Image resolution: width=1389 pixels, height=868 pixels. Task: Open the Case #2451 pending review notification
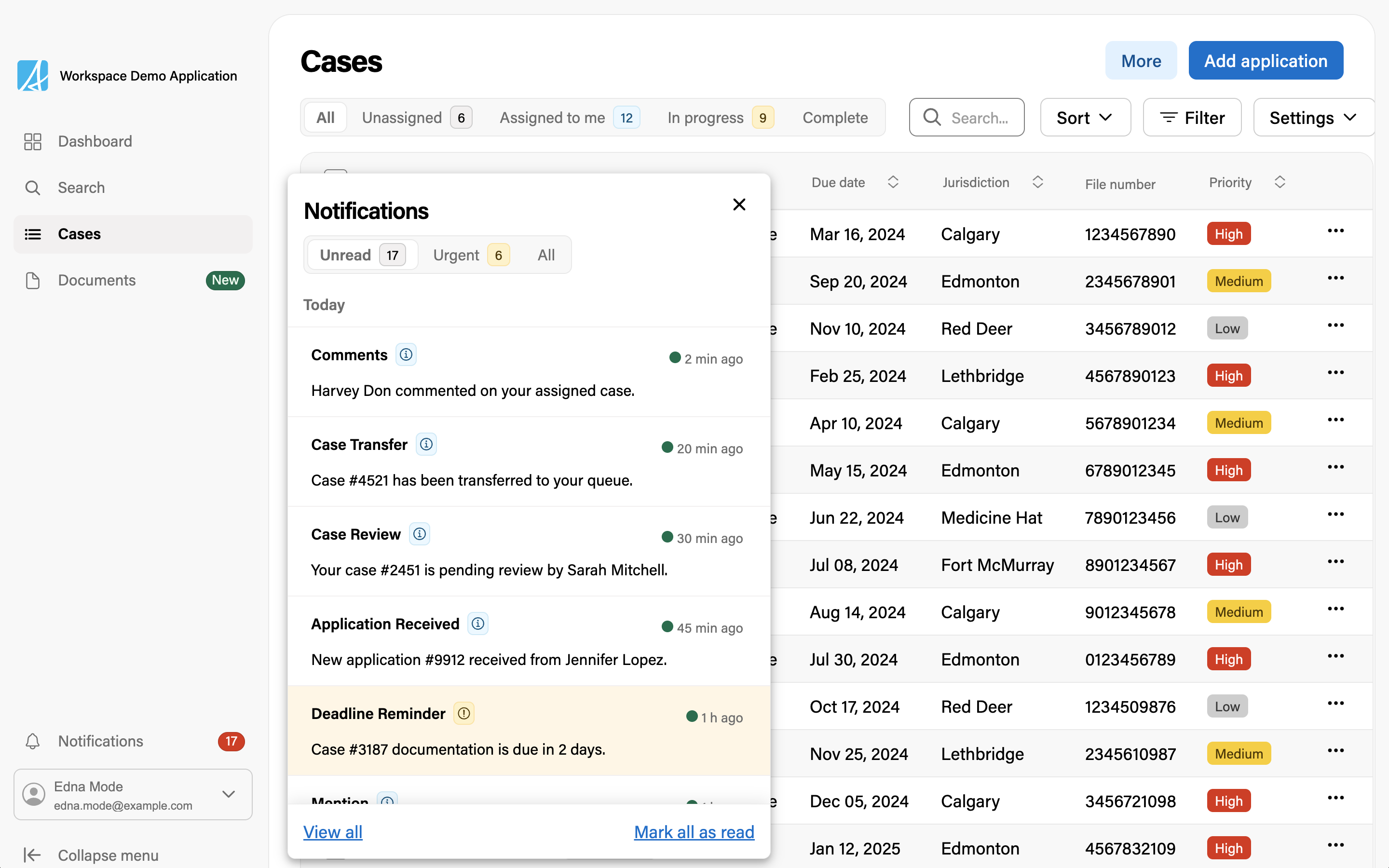coord(529,552)
